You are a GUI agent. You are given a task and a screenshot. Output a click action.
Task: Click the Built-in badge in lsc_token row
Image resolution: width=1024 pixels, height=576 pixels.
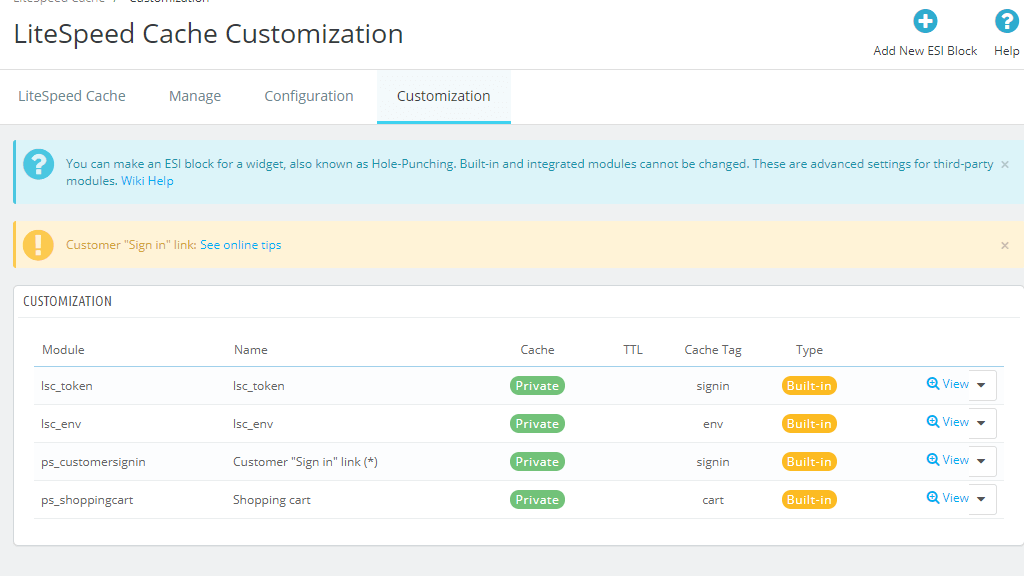(809, 386)
